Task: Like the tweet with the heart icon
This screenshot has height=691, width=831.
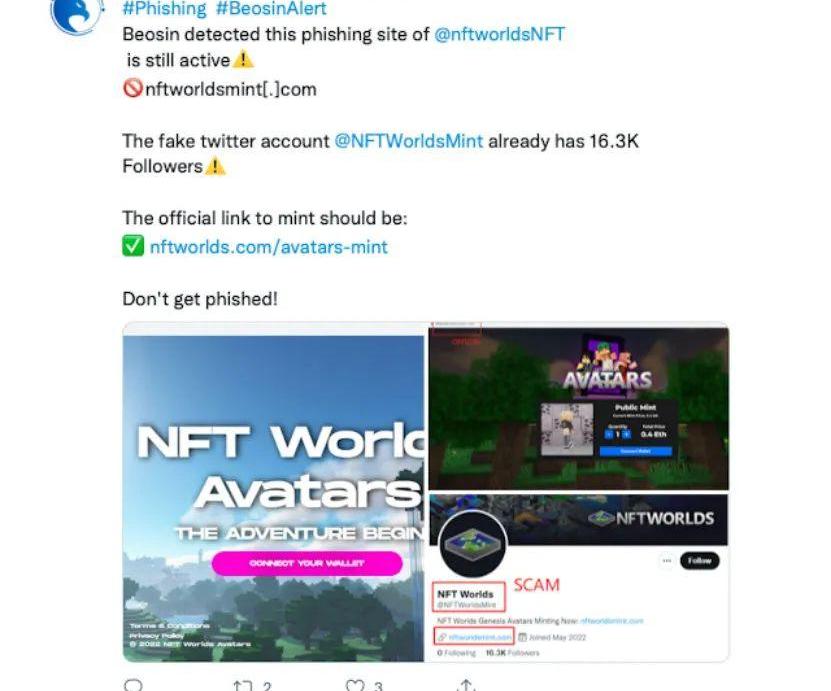Action: pyautogui.click(x=355, y=686)
